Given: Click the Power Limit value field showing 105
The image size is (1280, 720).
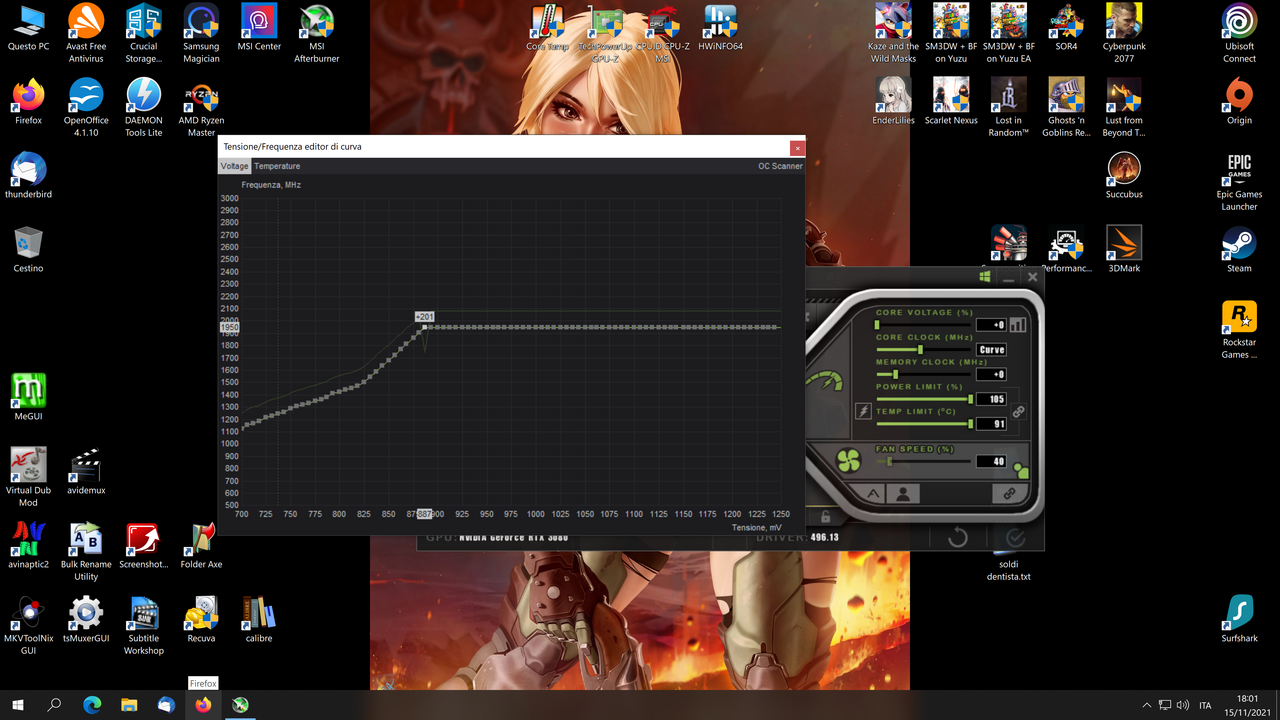Looking at the screenshot, I should [991, 399].
